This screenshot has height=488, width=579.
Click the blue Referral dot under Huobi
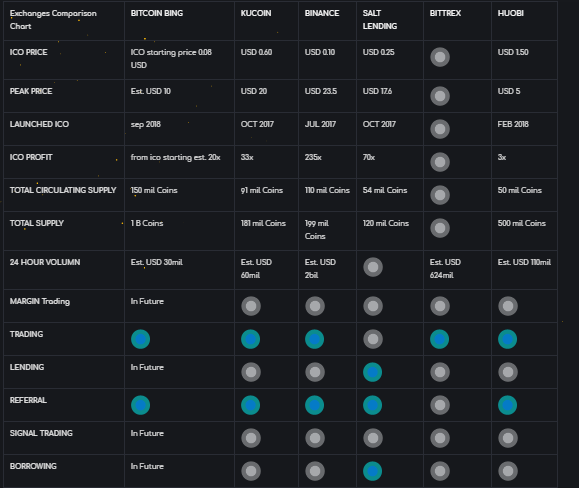[507, 405]
